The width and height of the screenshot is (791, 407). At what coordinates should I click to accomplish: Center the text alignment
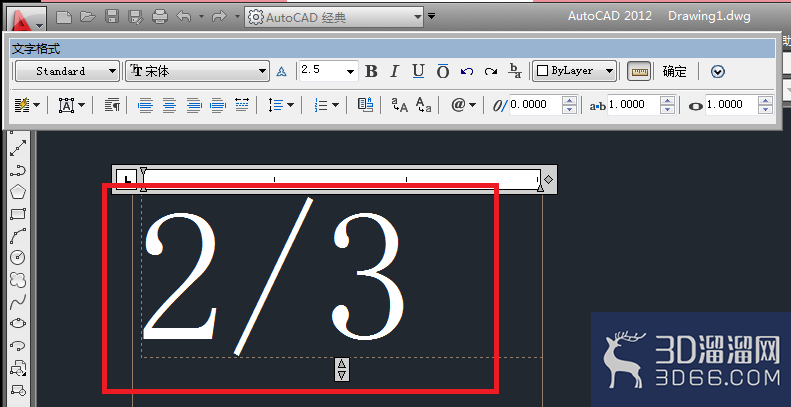tap(170, 105)
